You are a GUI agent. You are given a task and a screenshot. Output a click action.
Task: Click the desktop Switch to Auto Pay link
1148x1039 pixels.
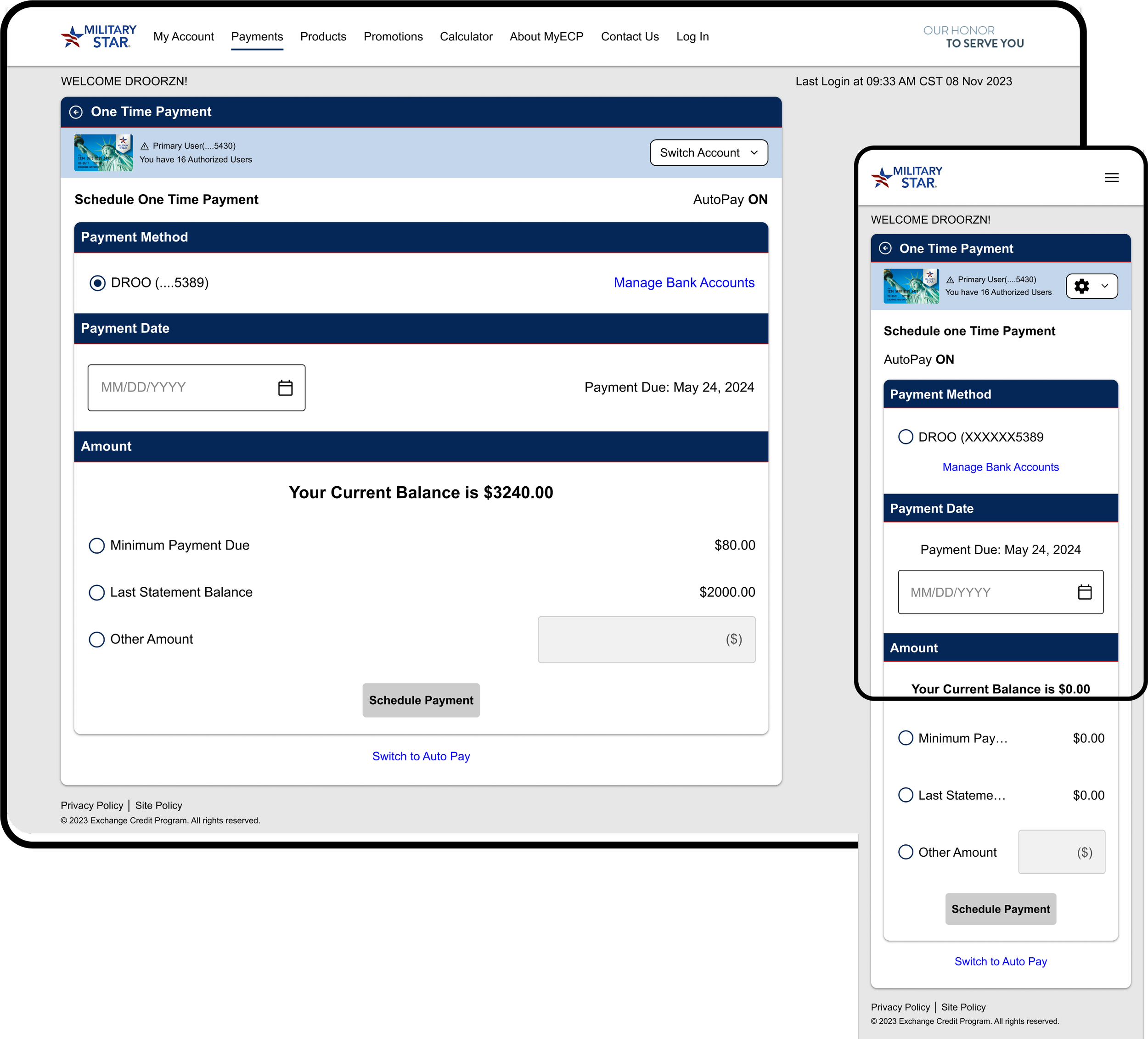coord(421,756)
